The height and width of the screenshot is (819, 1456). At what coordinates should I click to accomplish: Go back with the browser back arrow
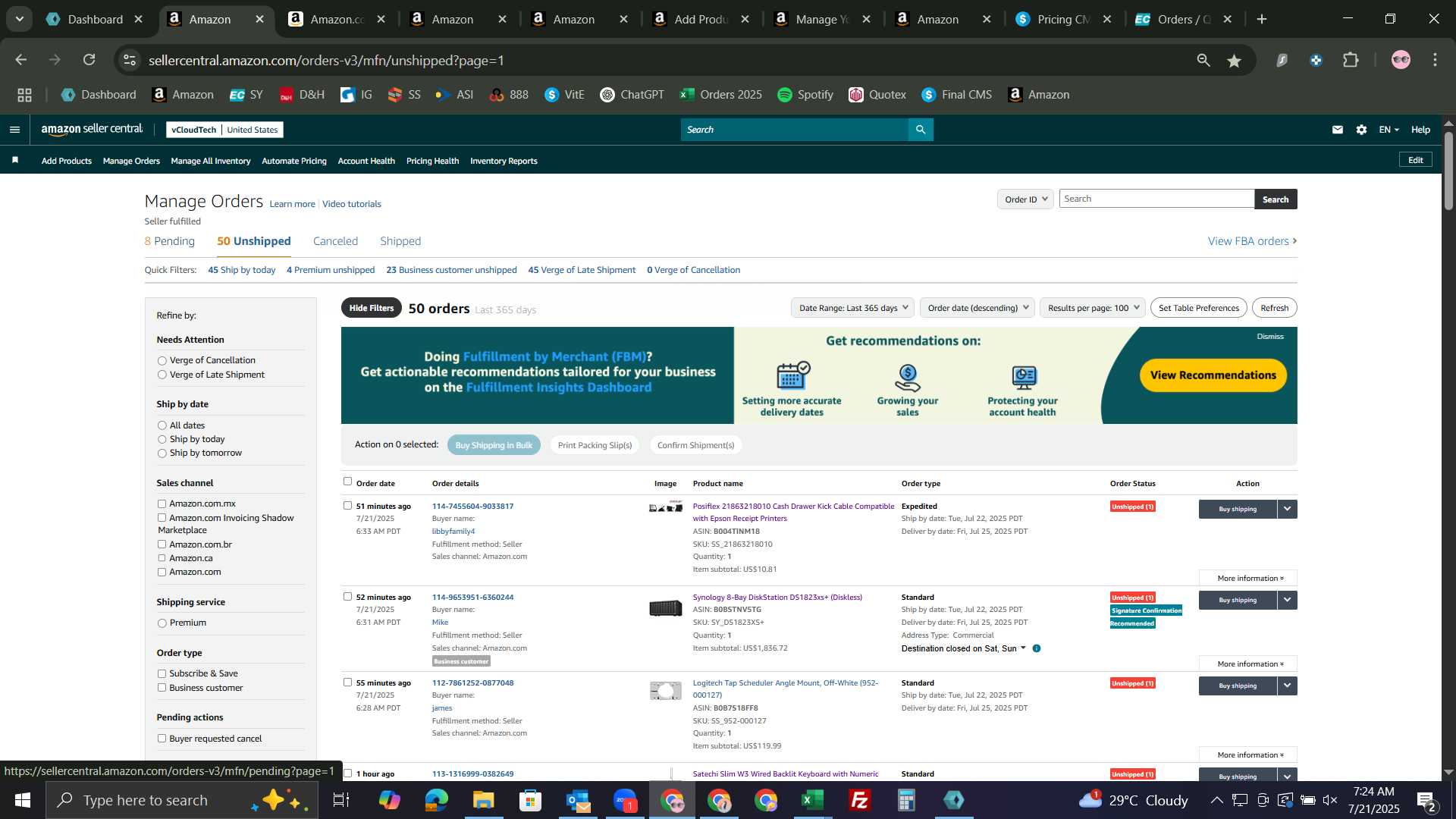click(x=21, y=60)
